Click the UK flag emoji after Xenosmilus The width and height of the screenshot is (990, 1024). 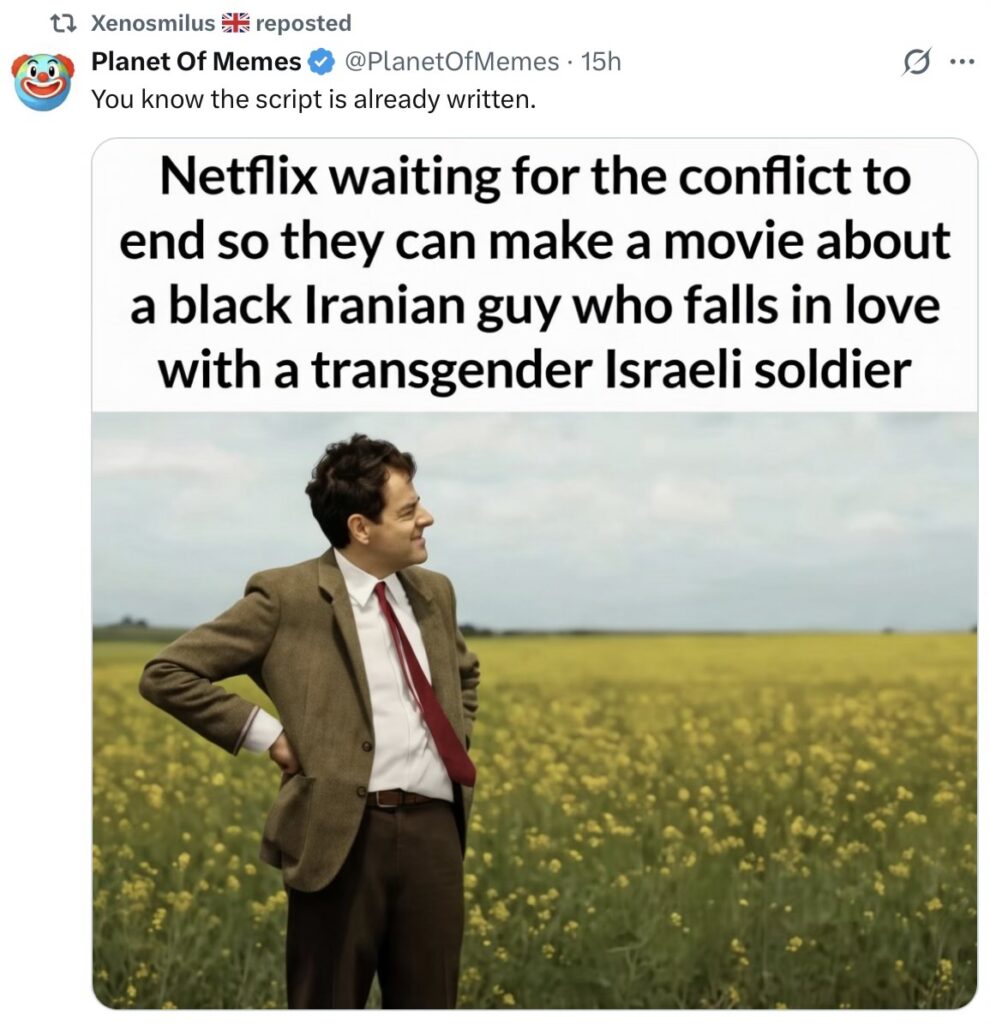coord(235,23)
